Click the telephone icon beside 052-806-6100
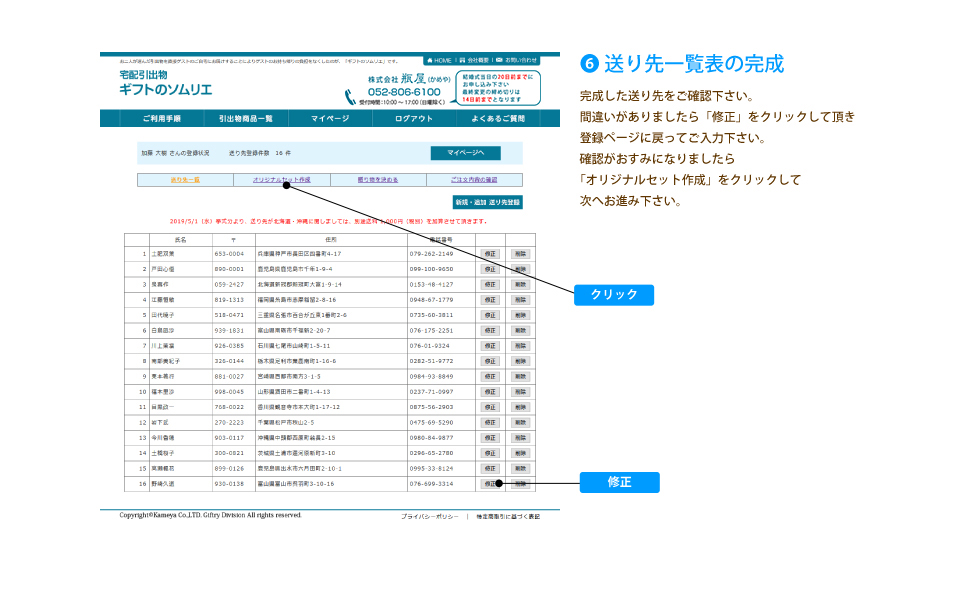960x600 pixels. click(x=351, y=96)
